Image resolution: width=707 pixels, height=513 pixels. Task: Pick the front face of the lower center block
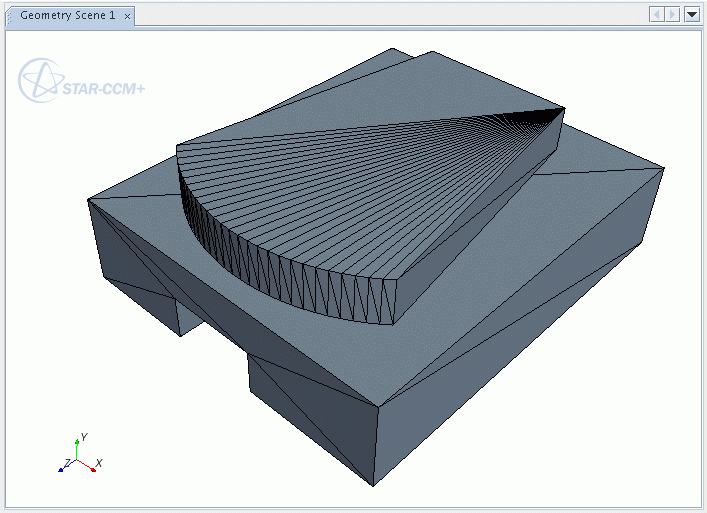(310, 420)
